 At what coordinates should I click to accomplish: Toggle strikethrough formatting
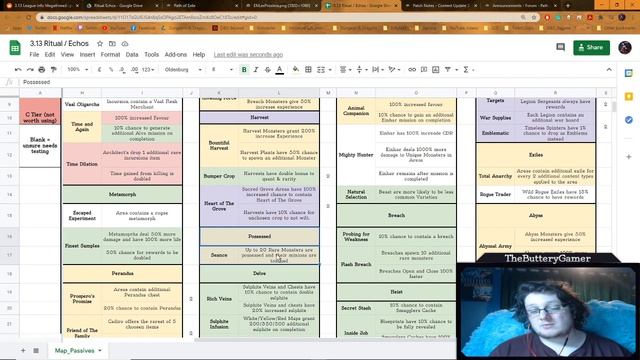(267, 70)
